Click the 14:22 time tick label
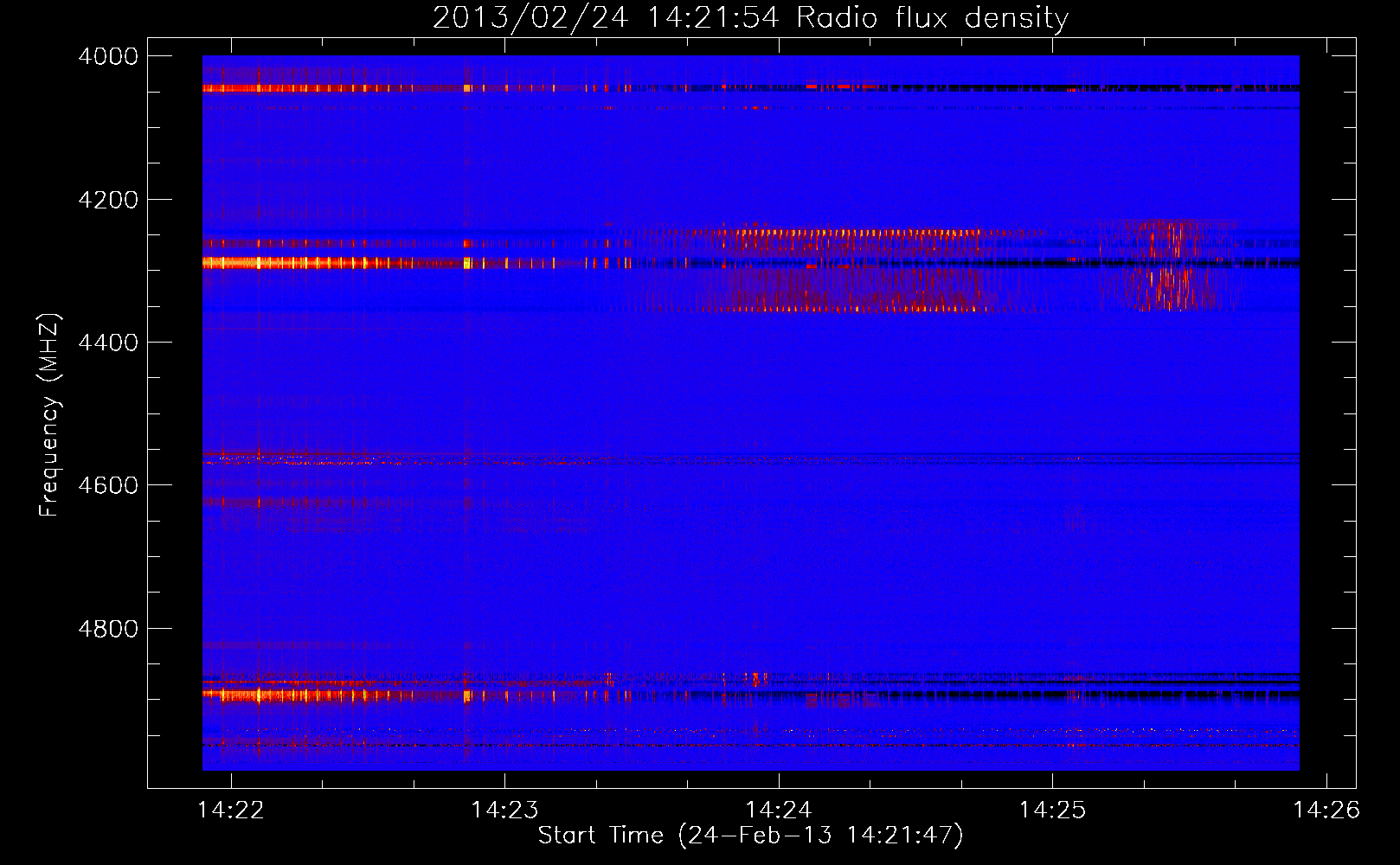 click(231, 811)
